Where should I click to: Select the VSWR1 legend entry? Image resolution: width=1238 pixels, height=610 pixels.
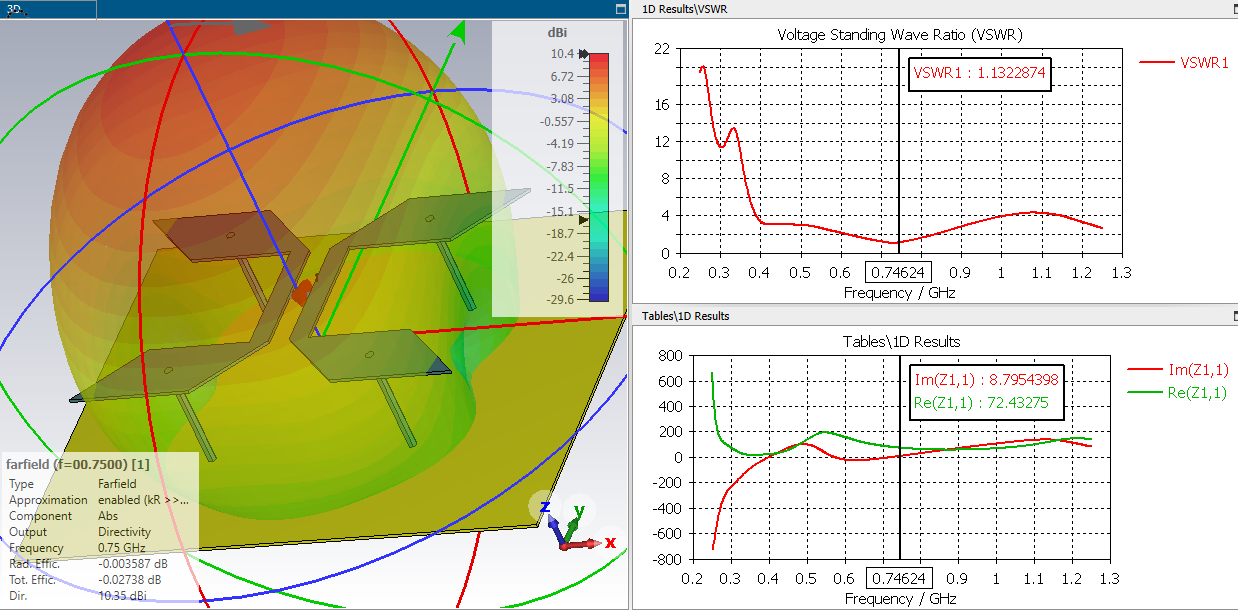click(1185, 62)
